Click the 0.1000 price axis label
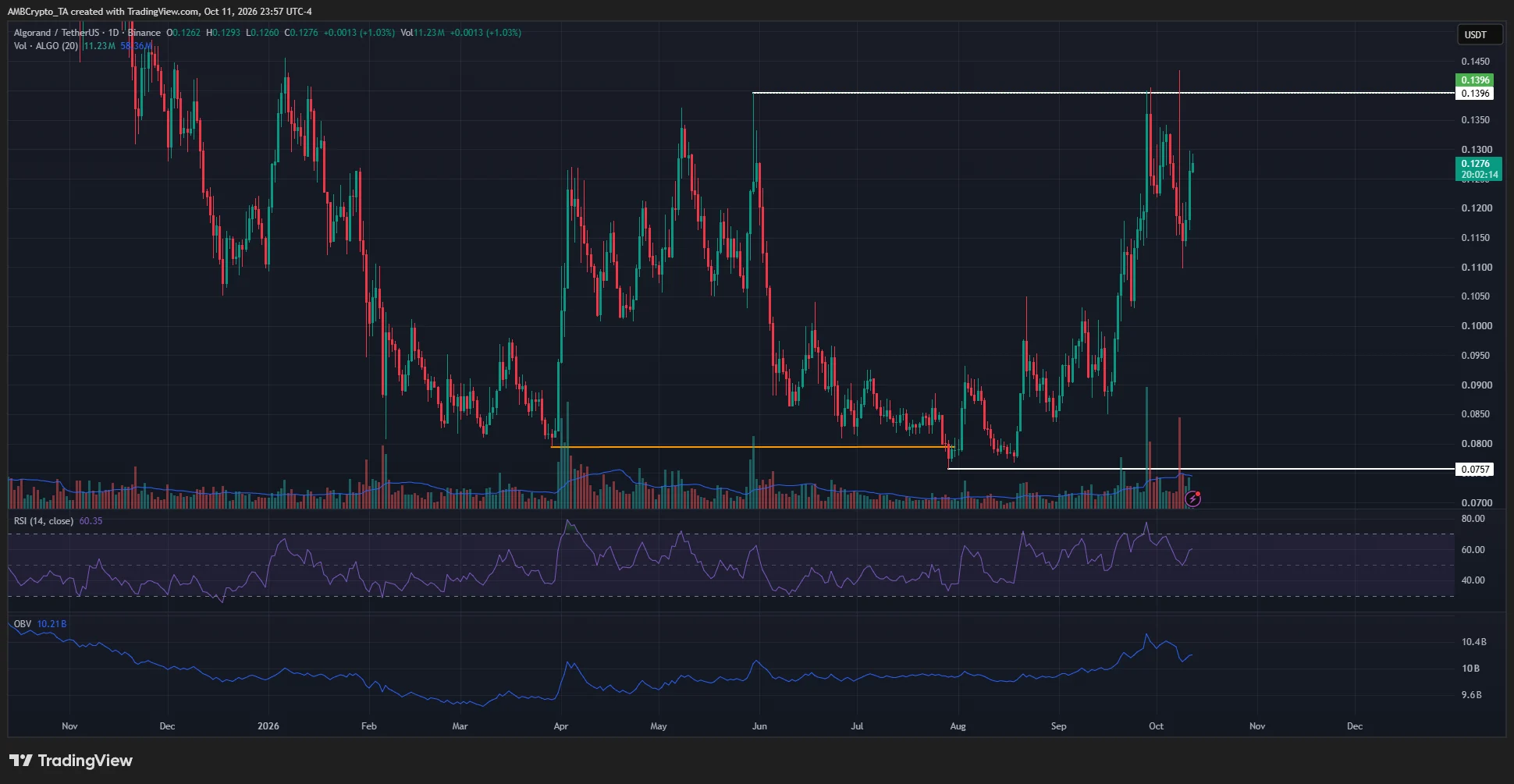This screenshot has width=1514, height=784. pyautogui.click(x=1475, y=326)
